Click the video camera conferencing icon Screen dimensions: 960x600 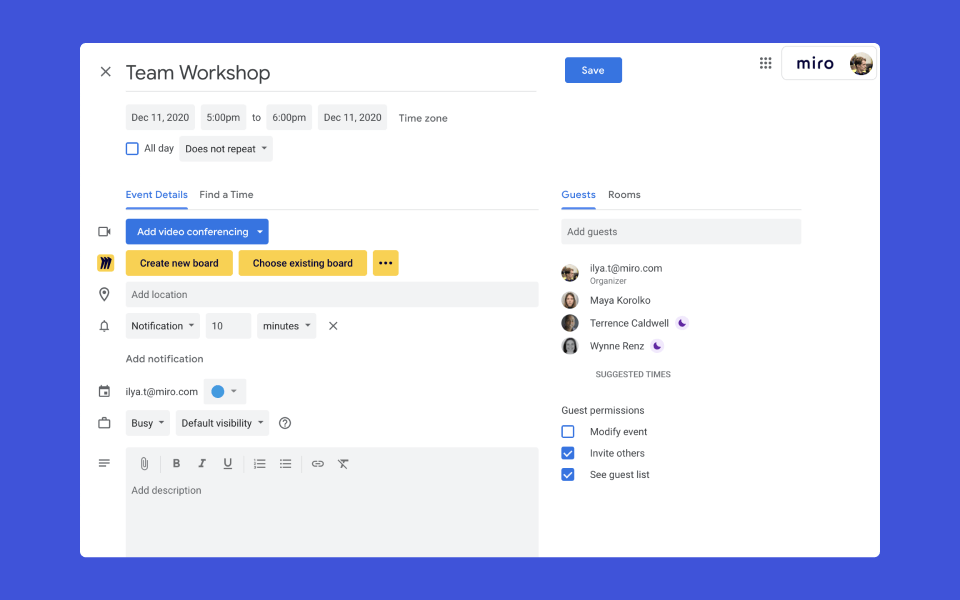click(105, 231)
